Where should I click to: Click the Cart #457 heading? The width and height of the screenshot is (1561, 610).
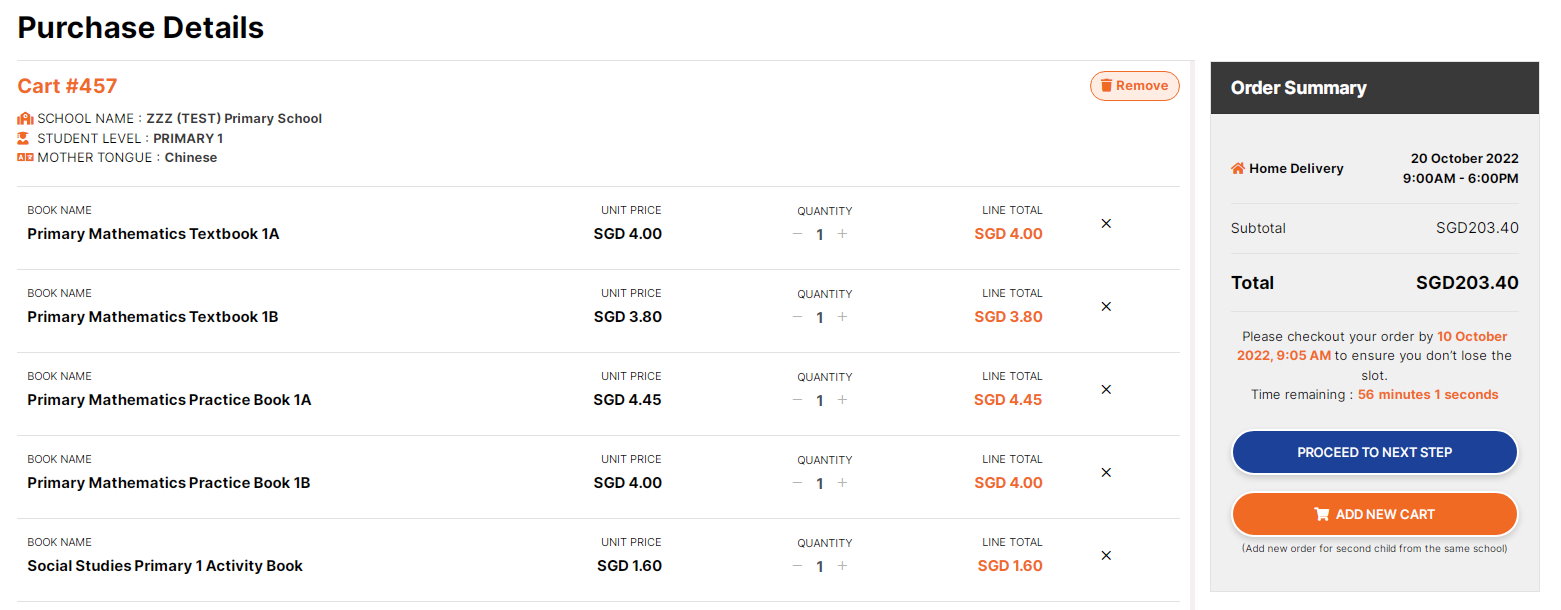click(67, 86)
